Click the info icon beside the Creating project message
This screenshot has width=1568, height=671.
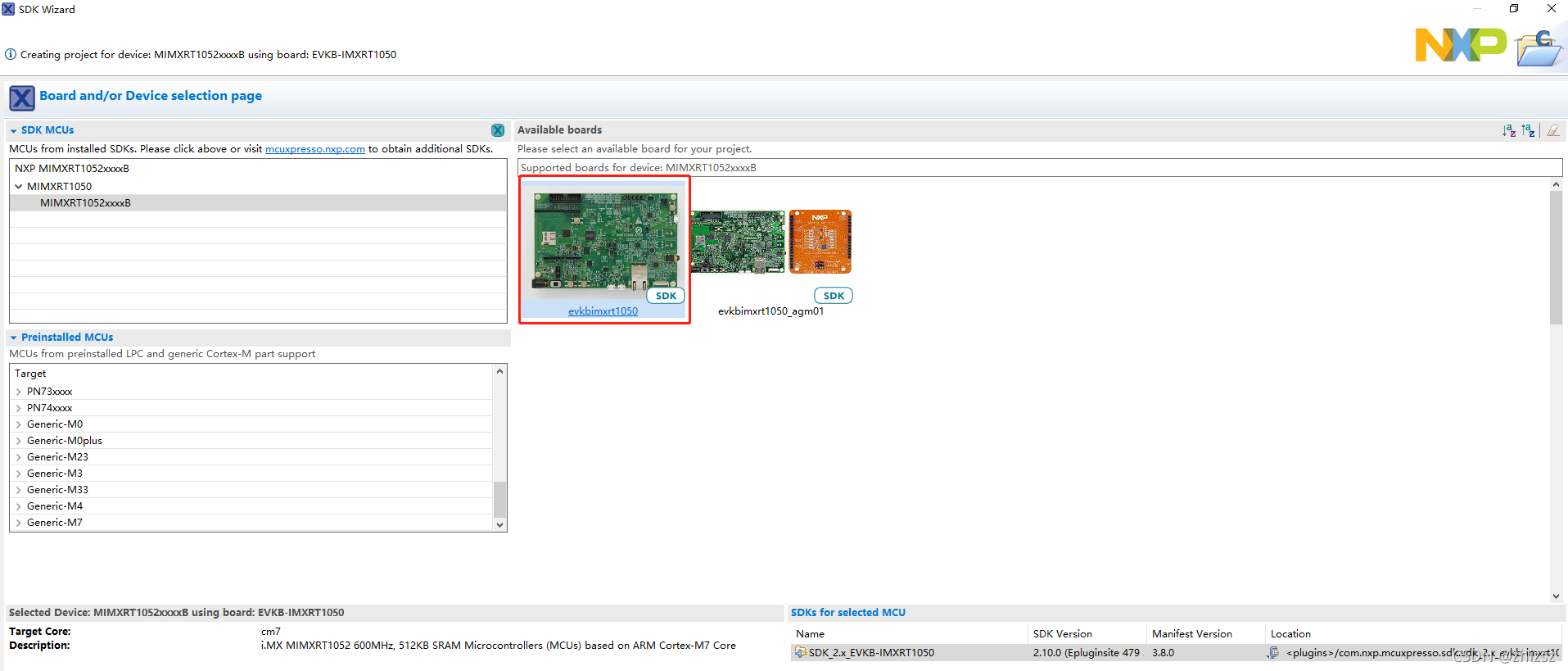11,55
